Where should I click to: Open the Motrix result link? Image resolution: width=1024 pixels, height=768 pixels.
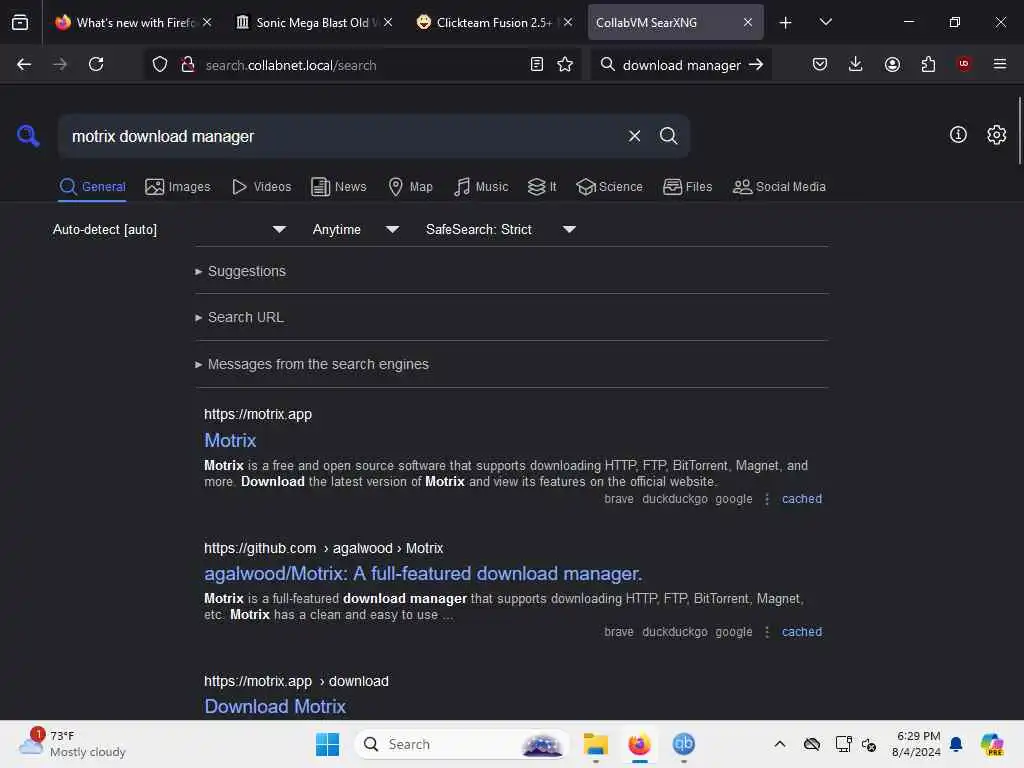230,440
